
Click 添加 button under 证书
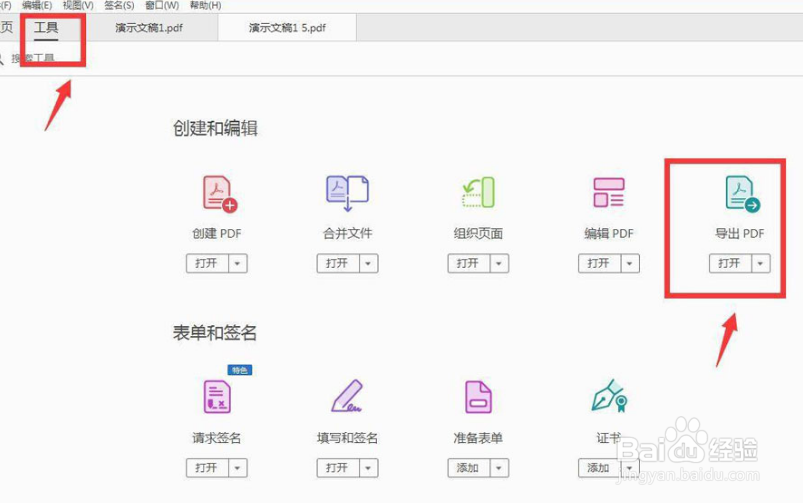point(599,468)
